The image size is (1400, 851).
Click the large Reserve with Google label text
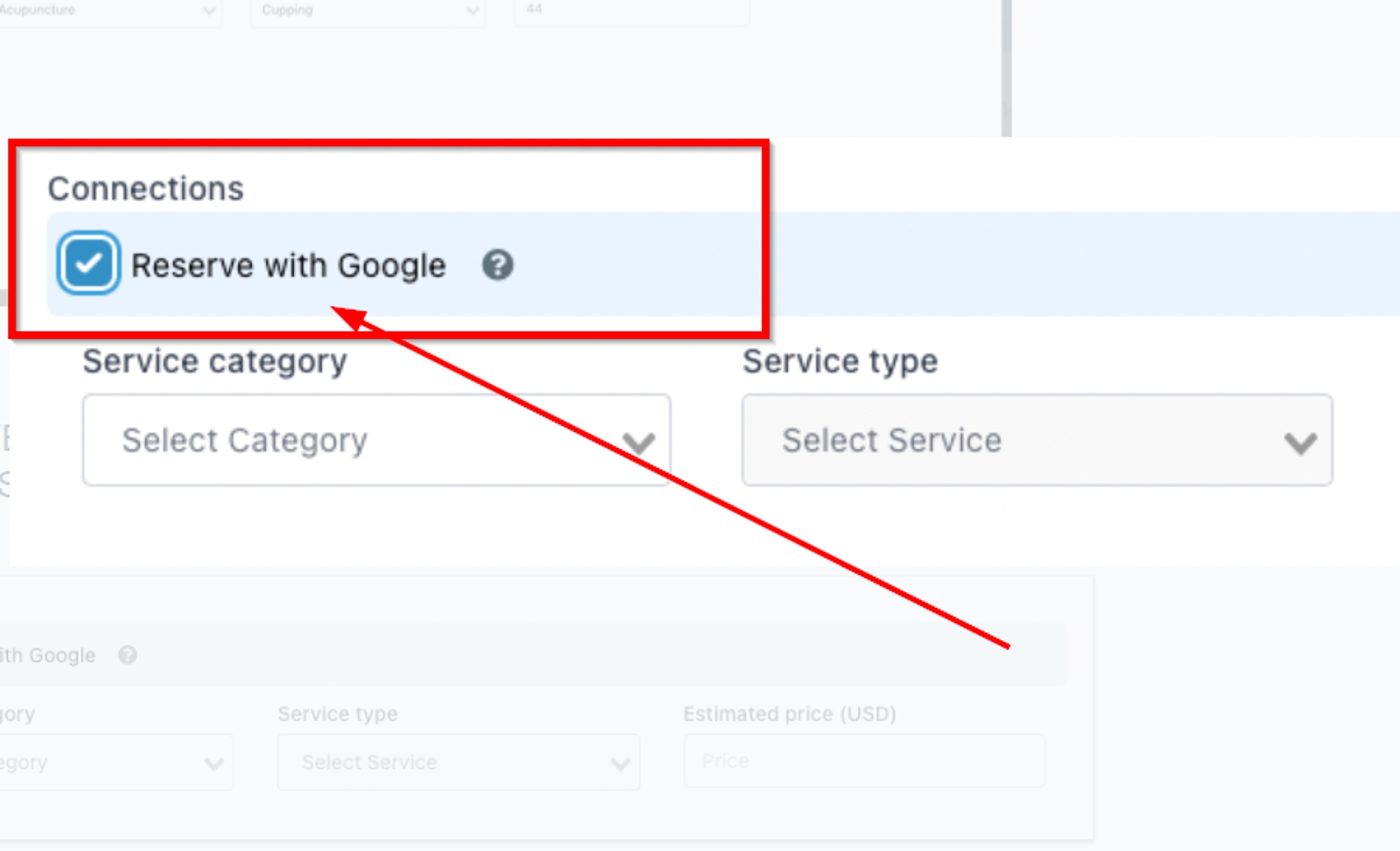[x=288, y=266]
